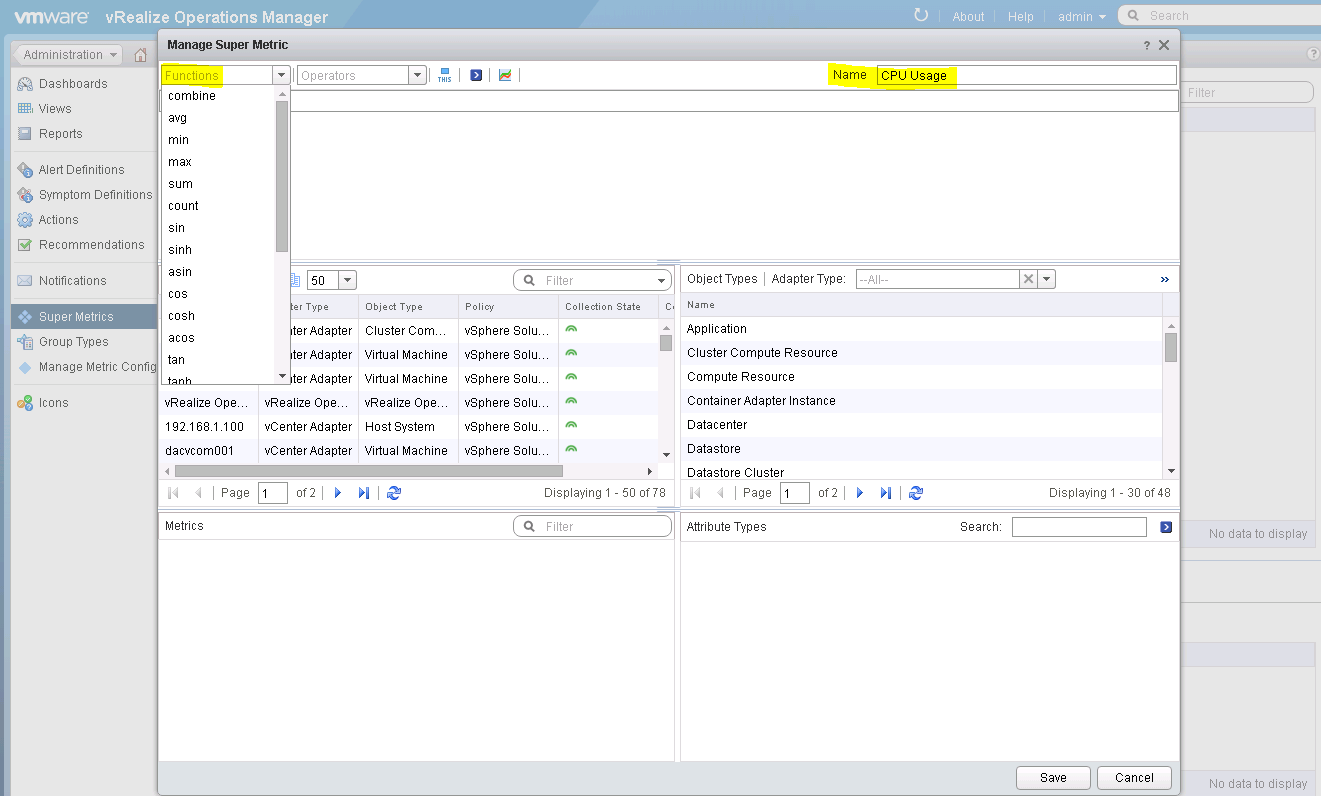Select the 192.168.1.100 Host System row
Viewport: 1321px width, 796px height.
click(x=409, y=427)
